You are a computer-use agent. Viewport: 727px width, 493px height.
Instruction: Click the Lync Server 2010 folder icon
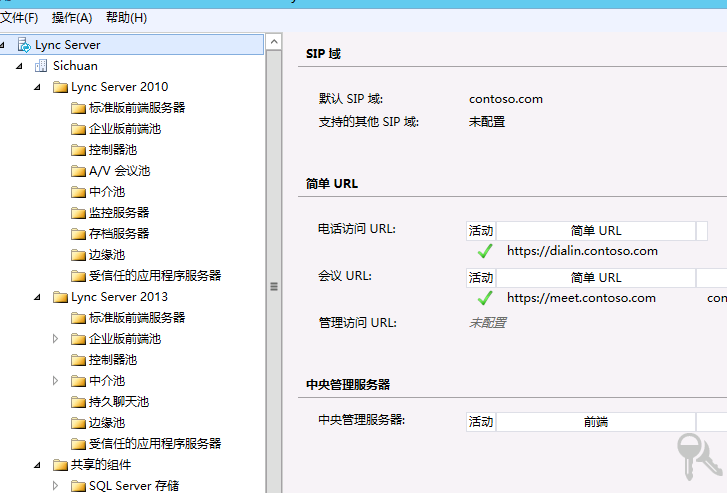[60, 87]
